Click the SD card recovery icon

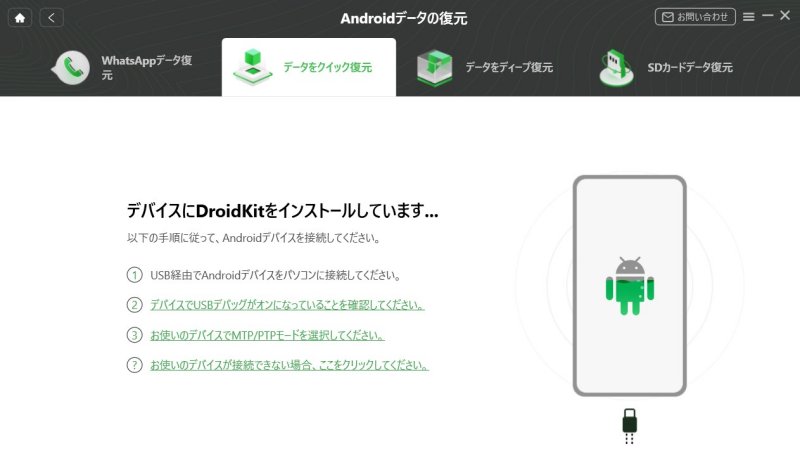tap(616, 67)
